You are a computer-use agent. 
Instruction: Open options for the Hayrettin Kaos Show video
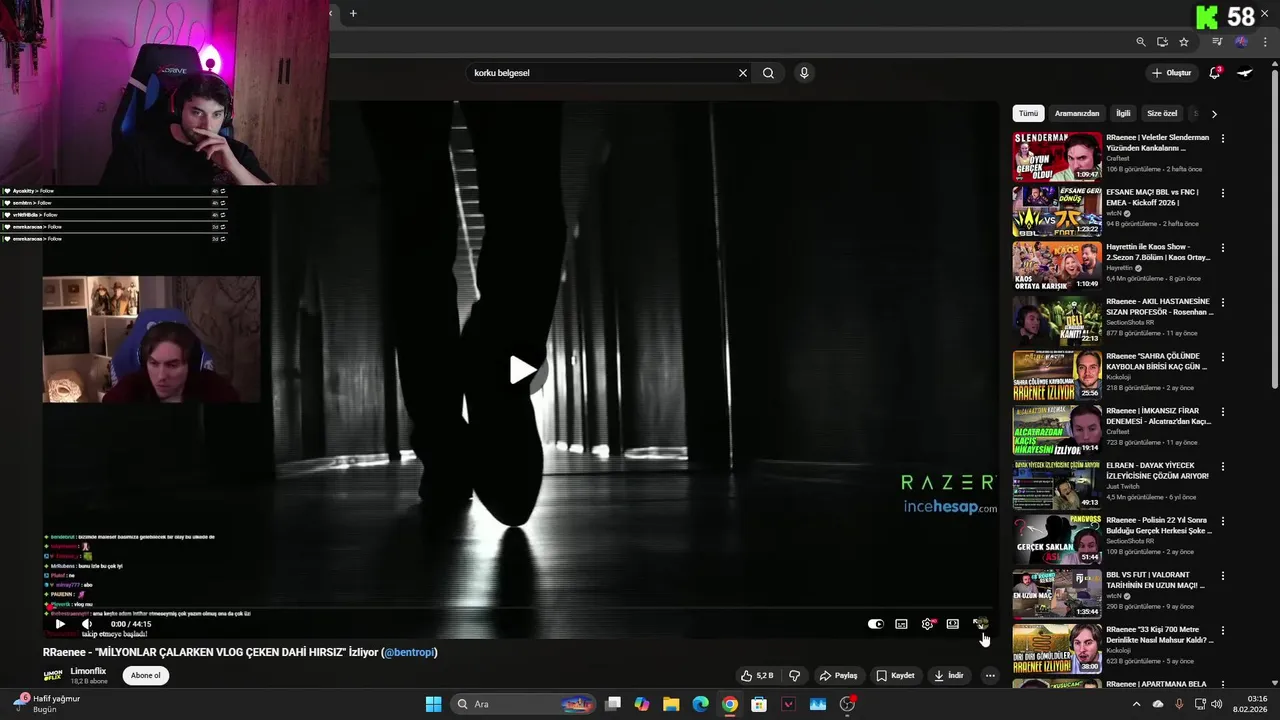click(x=1222, y=247)
